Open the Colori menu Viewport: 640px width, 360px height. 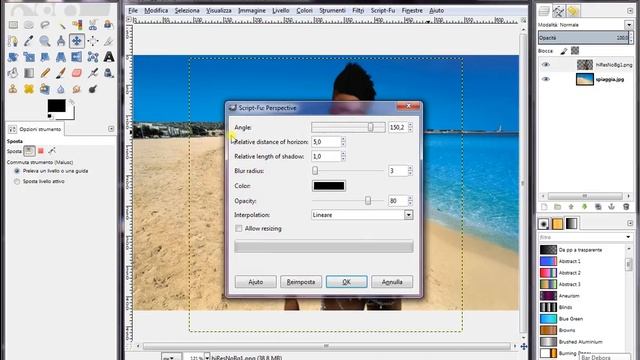click(304, 11)
